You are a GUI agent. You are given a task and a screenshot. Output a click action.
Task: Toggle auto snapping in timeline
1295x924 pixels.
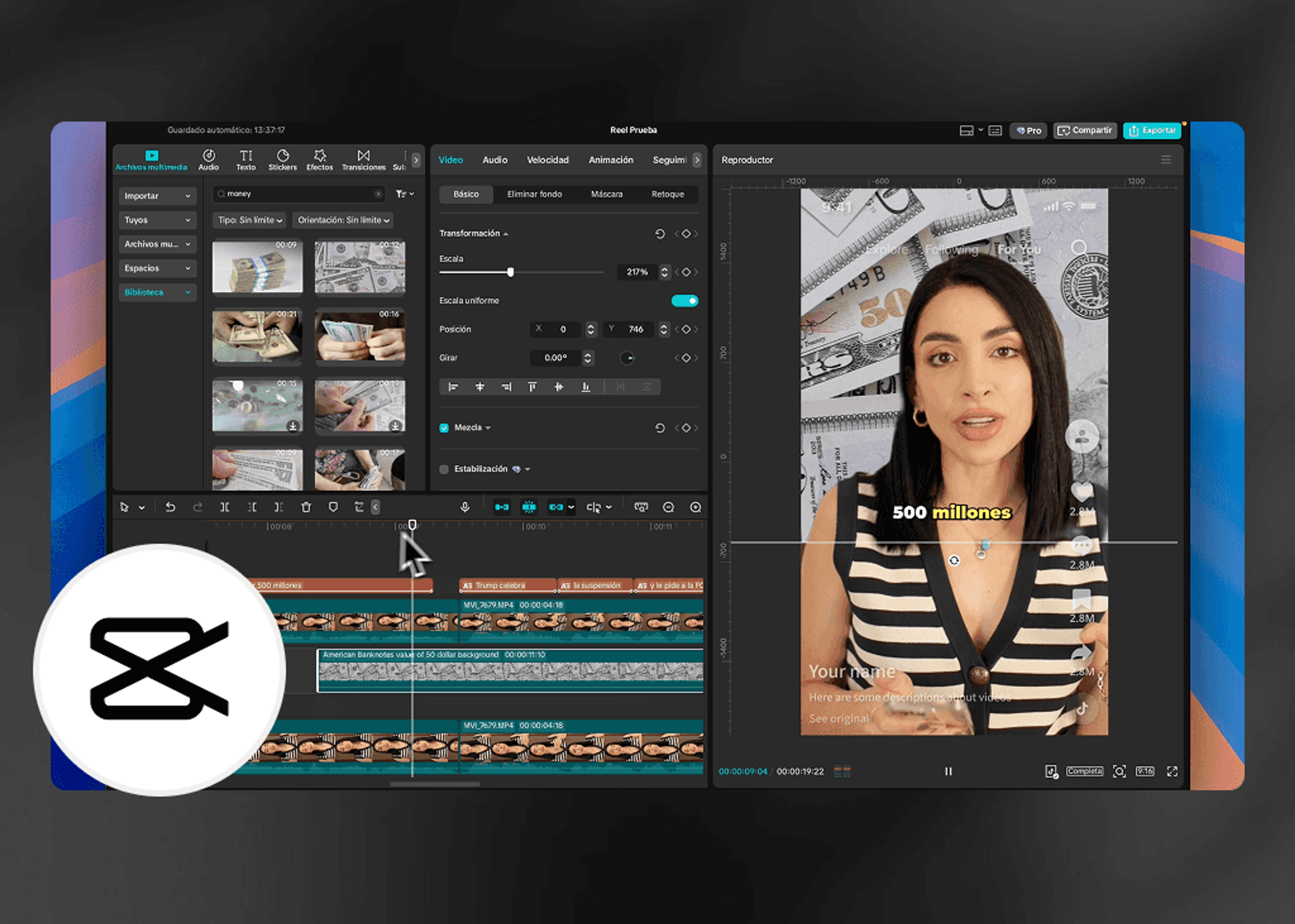click(x=529, y=507)
